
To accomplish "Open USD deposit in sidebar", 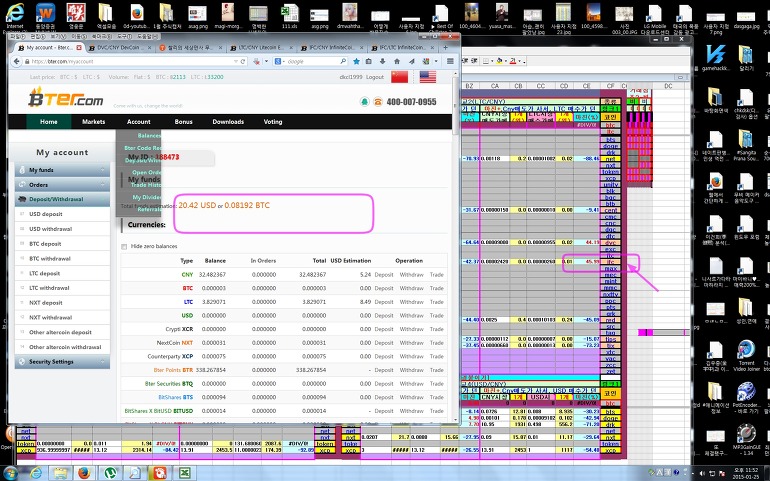I will point(46,214).
